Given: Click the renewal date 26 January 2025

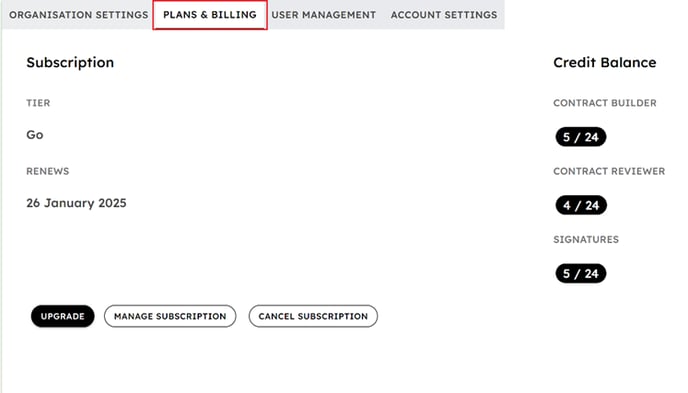Looking at the screenshot, I should 76,203.
